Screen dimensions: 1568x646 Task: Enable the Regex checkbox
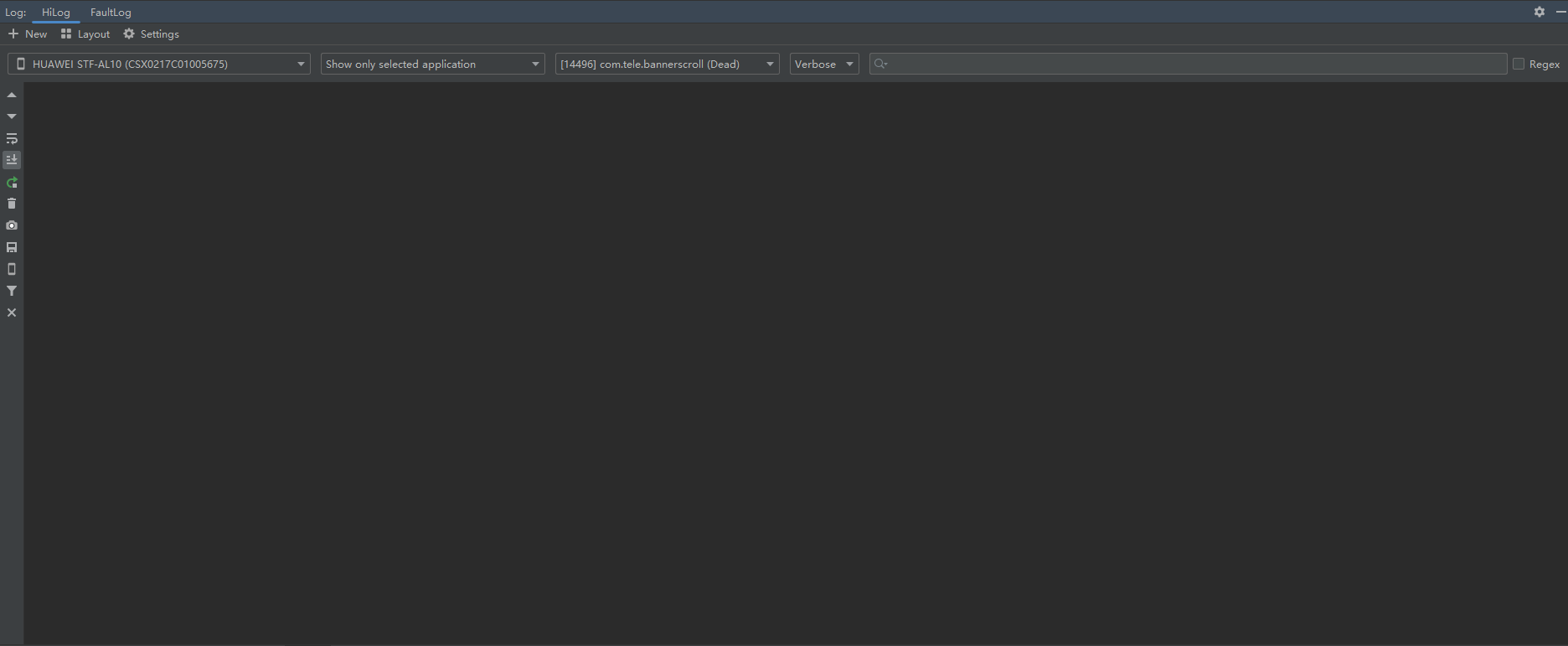pyautogui.click(x=1519, y=64)
